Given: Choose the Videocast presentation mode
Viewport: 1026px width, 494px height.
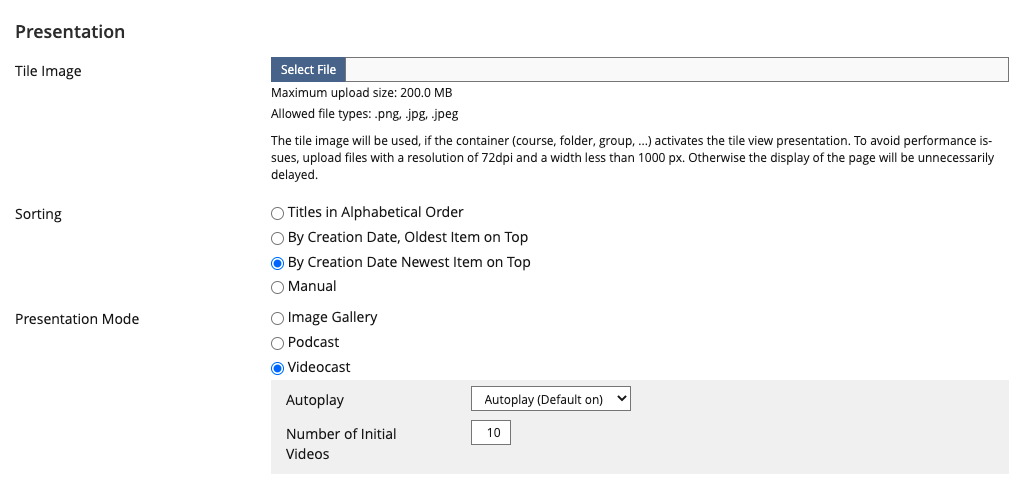Looking at the screenshot, I should 278,368.
